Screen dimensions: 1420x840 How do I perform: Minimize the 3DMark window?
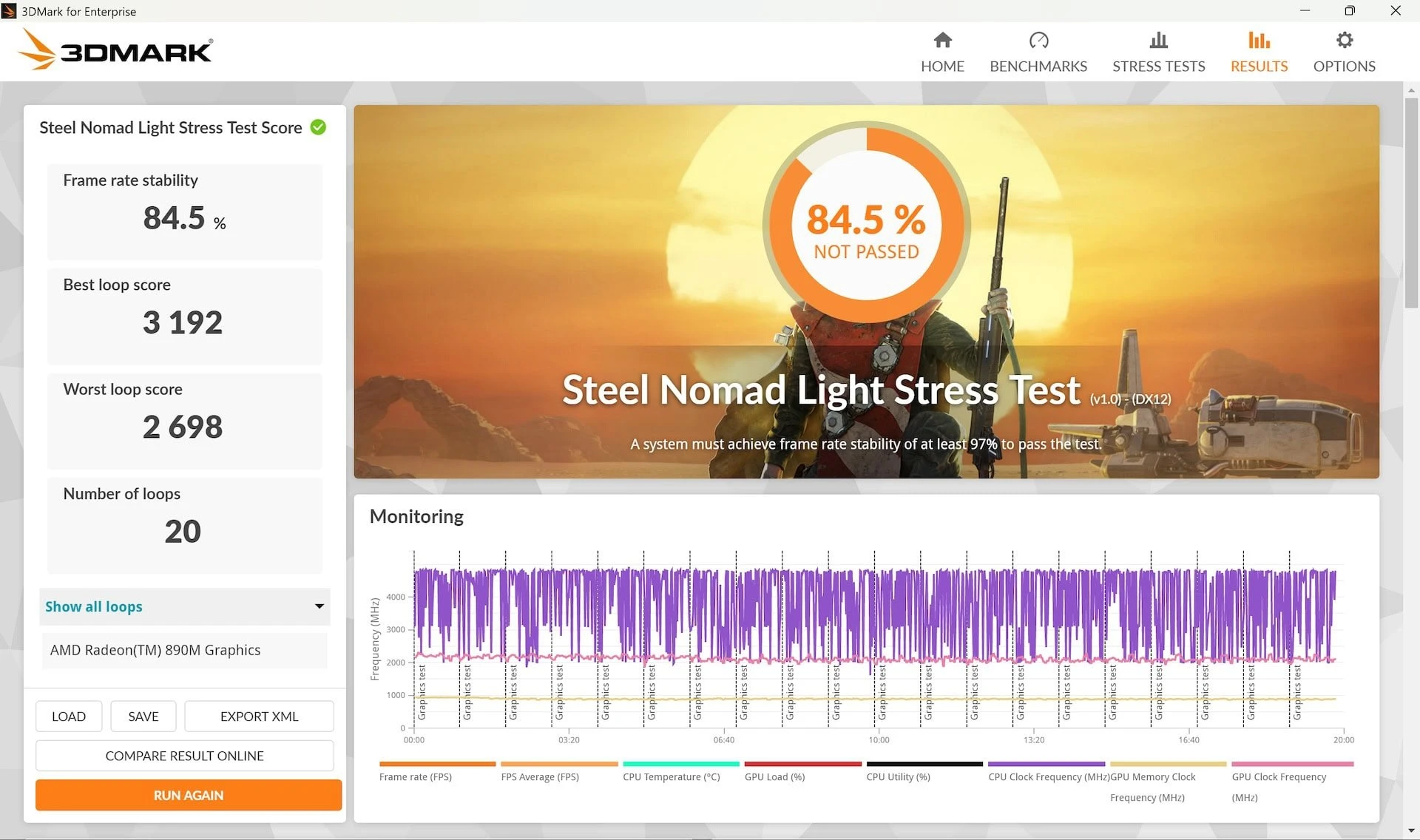click(1305, 10)
